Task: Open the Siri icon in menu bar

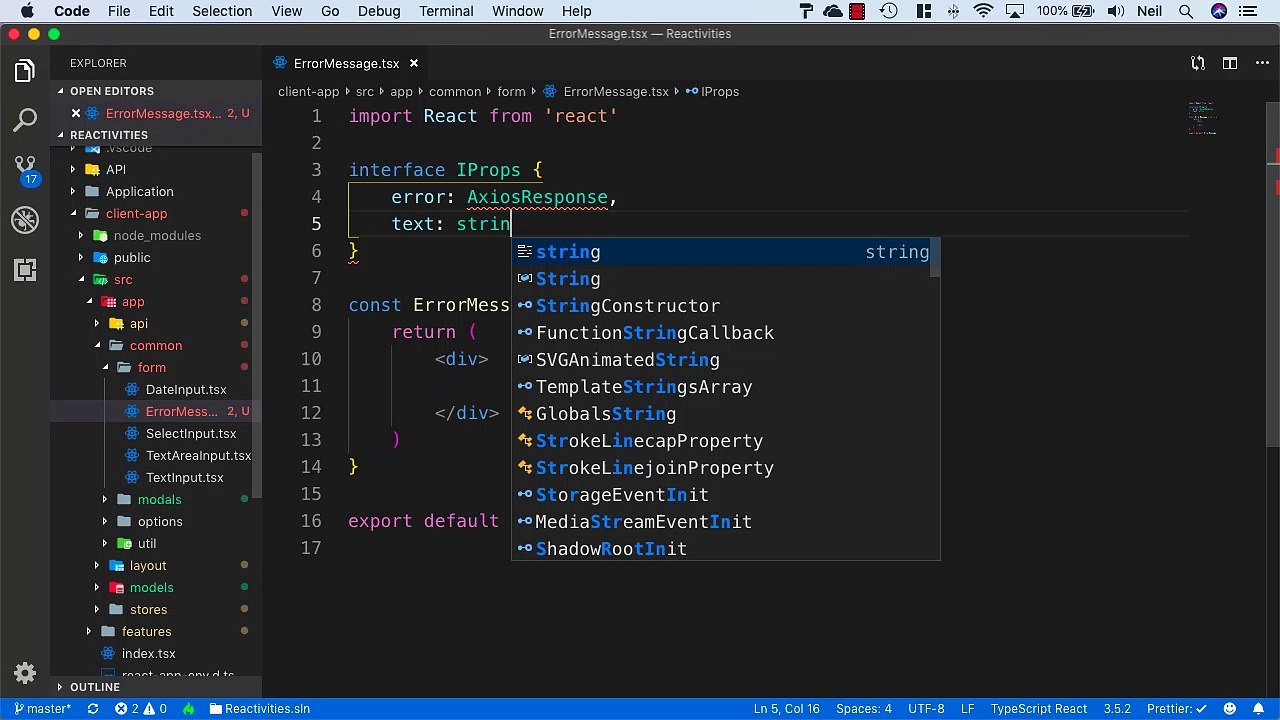Action: pos(1218,11)
